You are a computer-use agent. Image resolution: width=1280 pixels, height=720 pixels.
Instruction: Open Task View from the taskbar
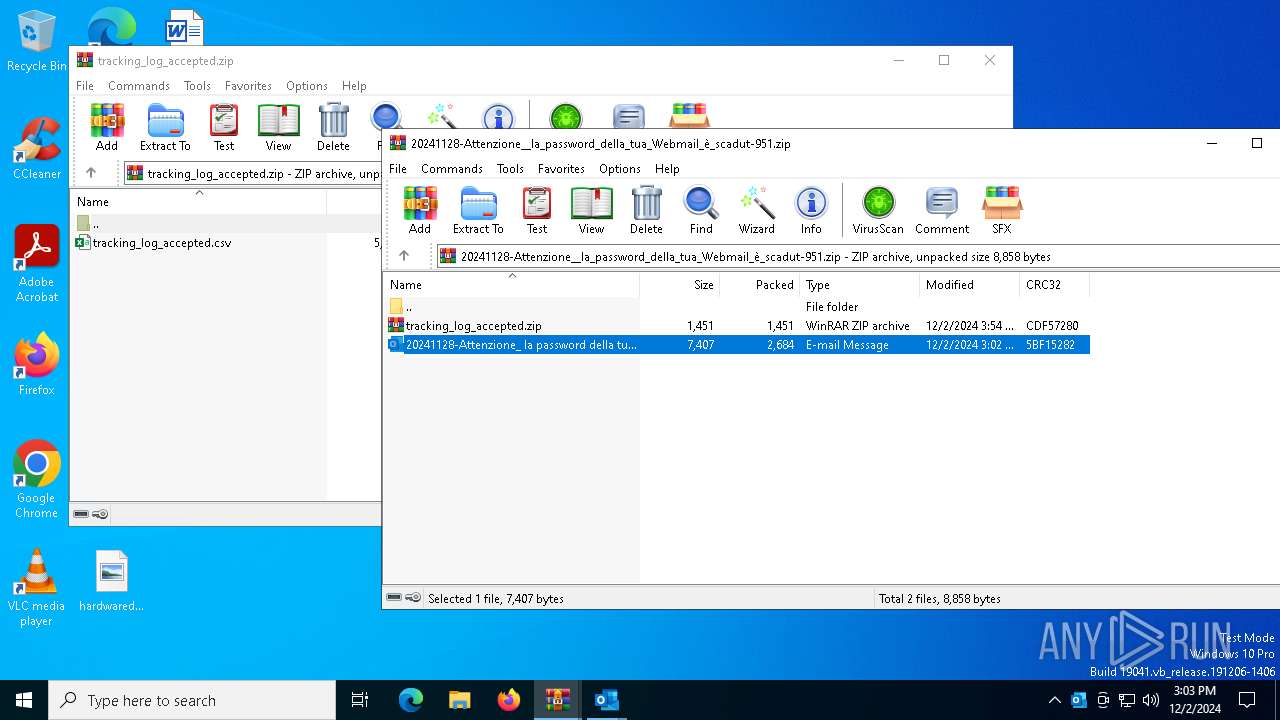pyautogui.click(x=360, y=700)
